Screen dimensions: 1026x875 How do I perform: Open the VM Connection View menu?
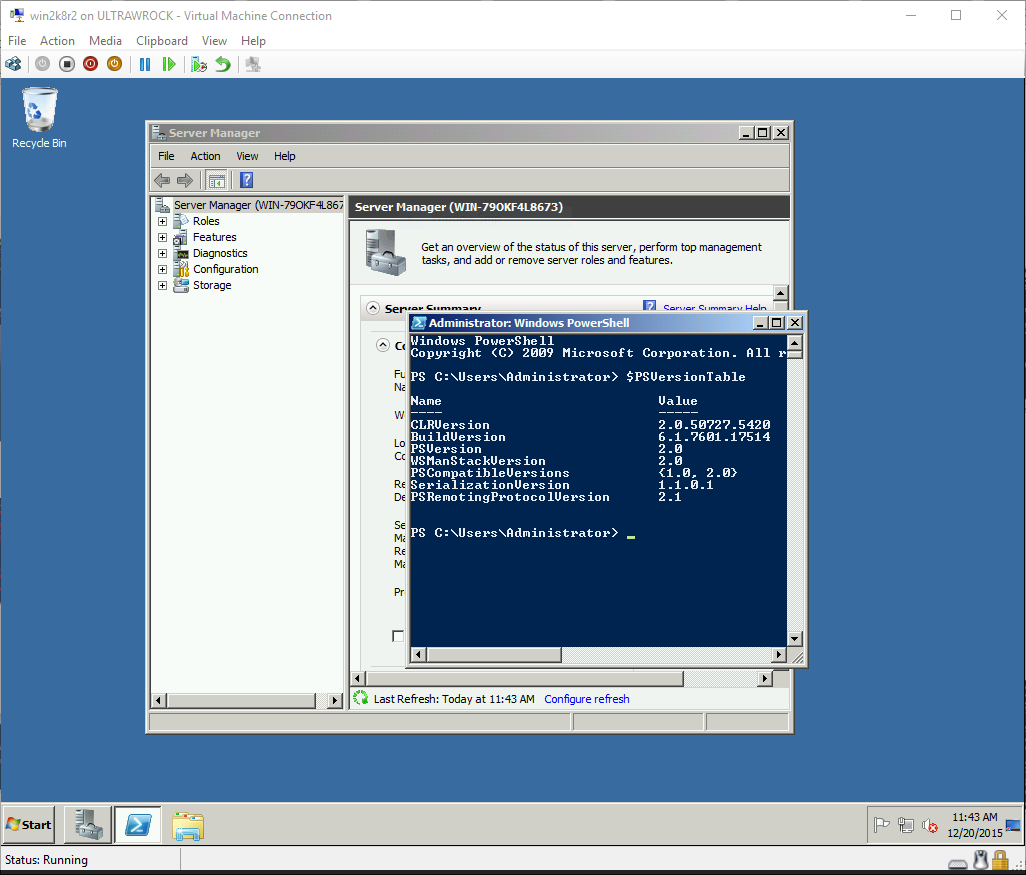214,41
